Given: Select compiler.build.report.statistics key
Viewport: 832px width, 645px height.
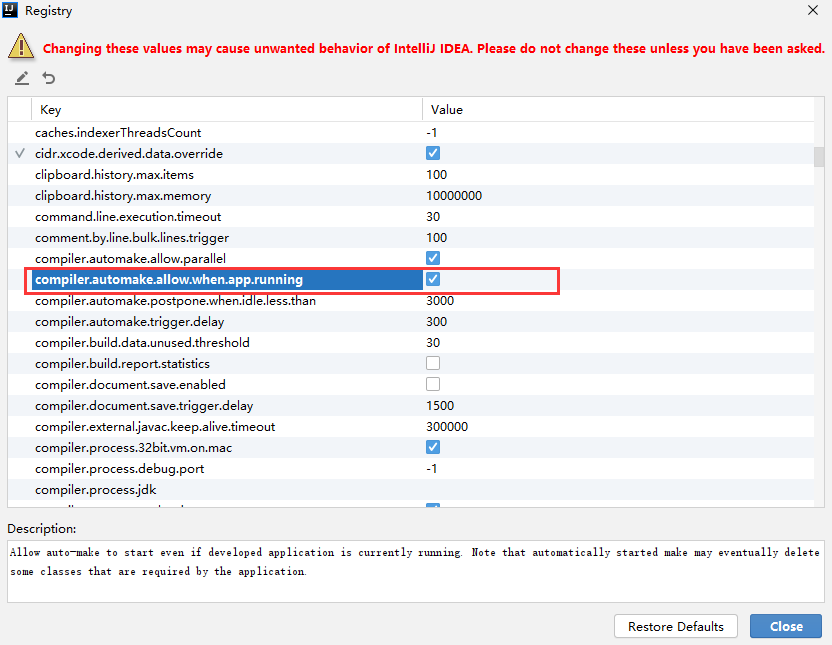Looking at the screenshot, I should click(x=122, y=364).
